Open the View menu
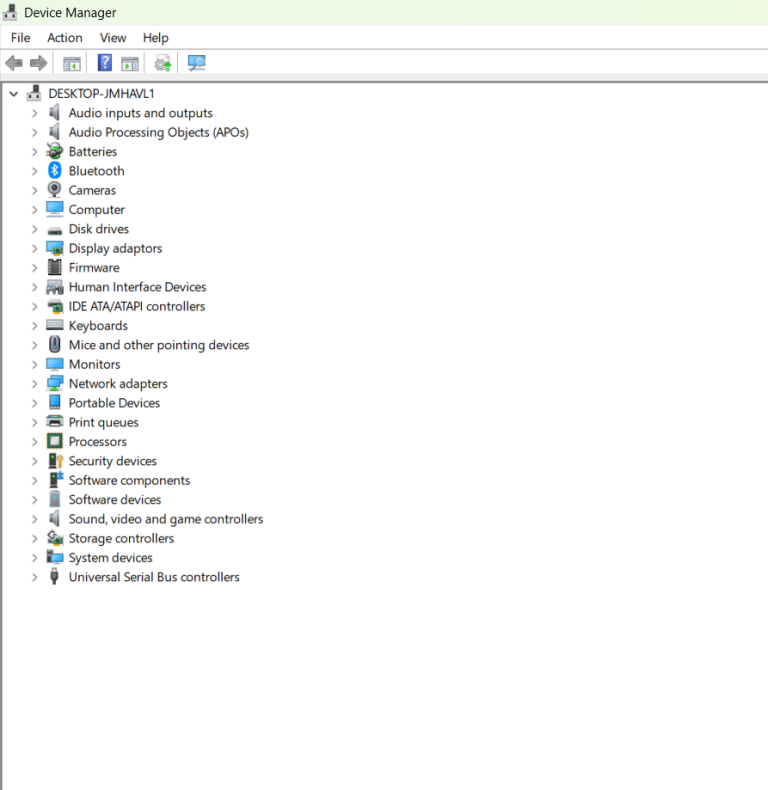 pos(113,38)
